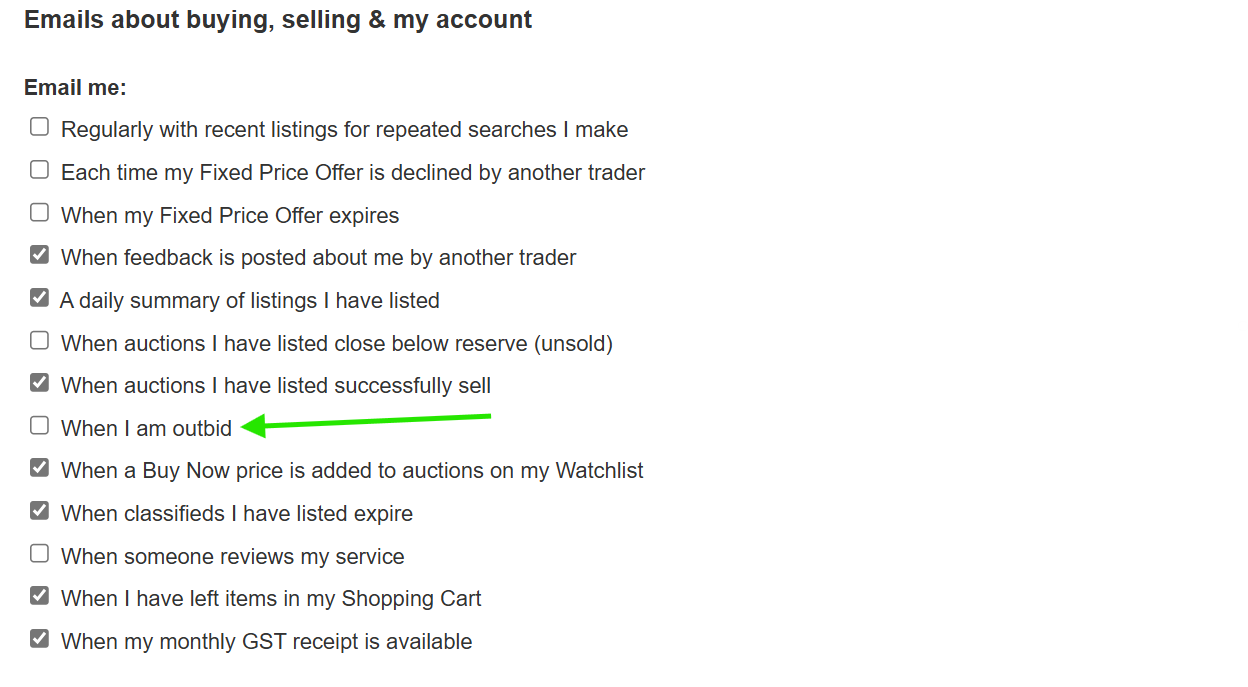The width and height of the screenshot is (1248, 687).
Task: Check 'When someone reviews my service' box
Action: click(x=39, y=554)
